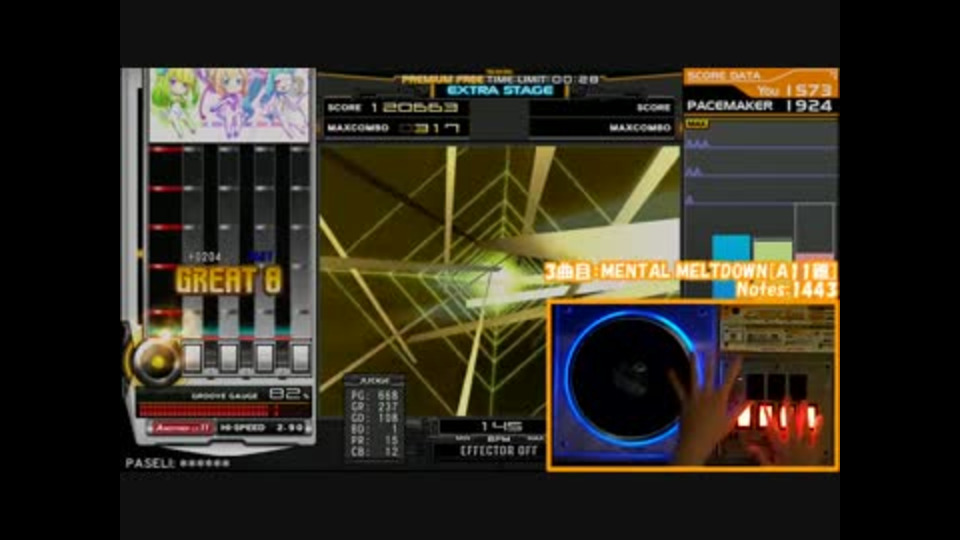Viewport: 960px width, 540px height.
Task: Click the BPM display "145"
Action: pyautogui.click(x=501, y=426)
